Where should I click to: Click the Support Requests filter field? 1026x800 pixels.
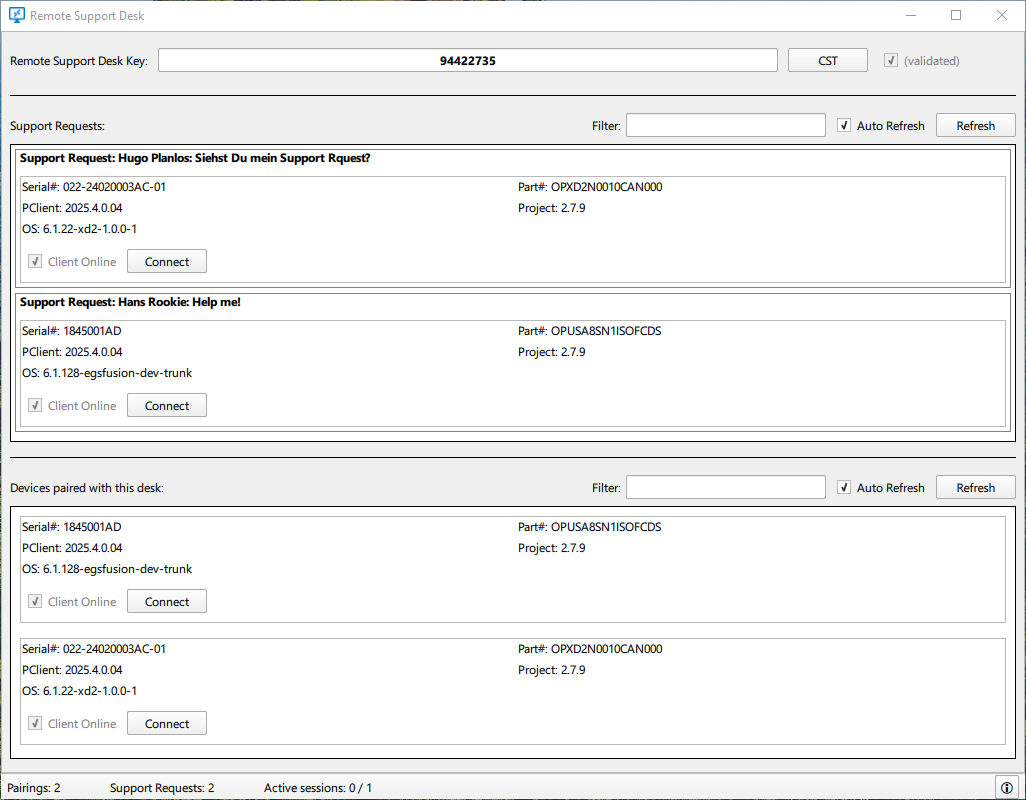pyautogui.click(x=726, y=126)
